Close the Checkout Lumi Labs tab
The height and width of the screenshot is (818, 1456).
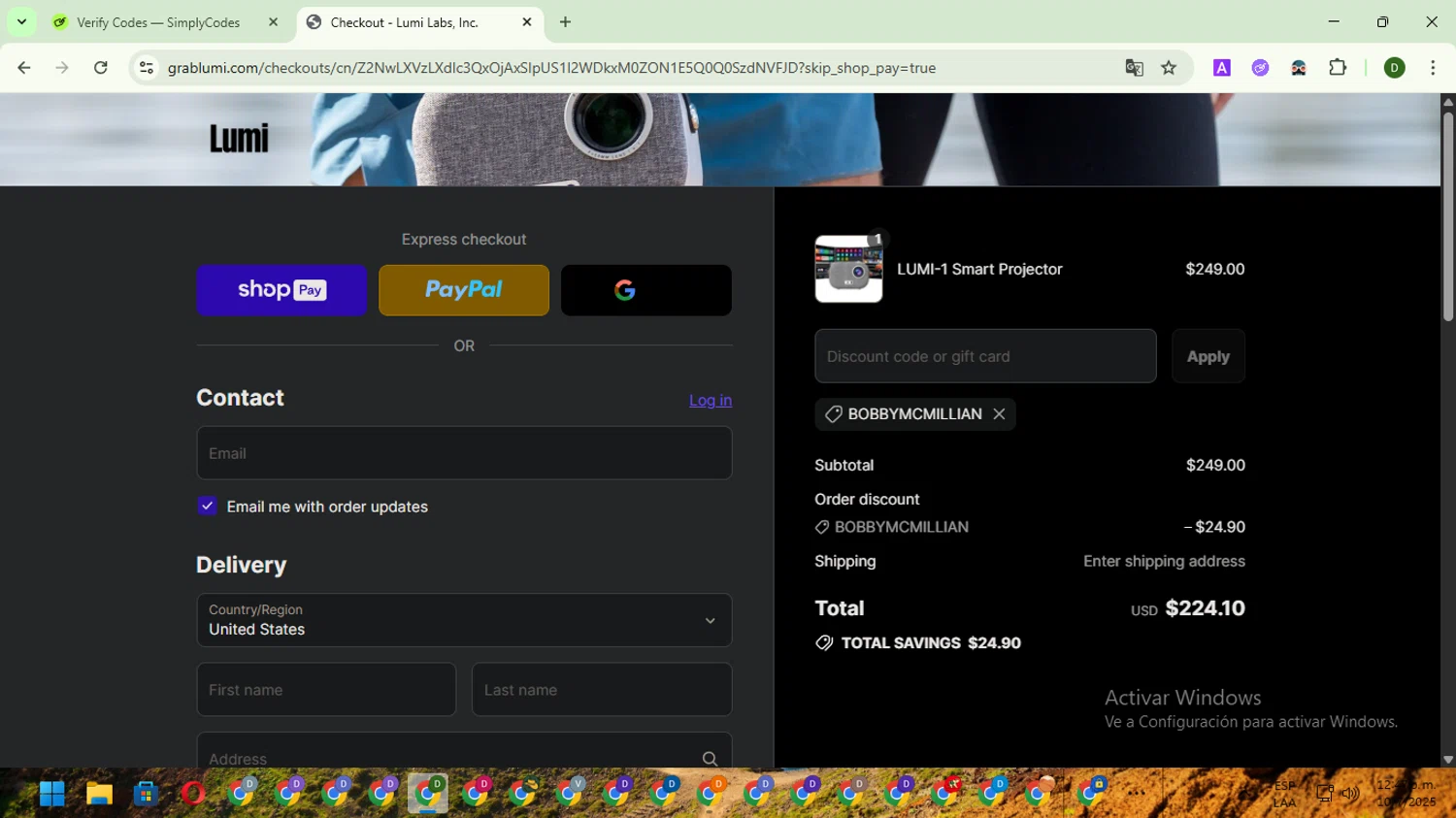(527, 22)
